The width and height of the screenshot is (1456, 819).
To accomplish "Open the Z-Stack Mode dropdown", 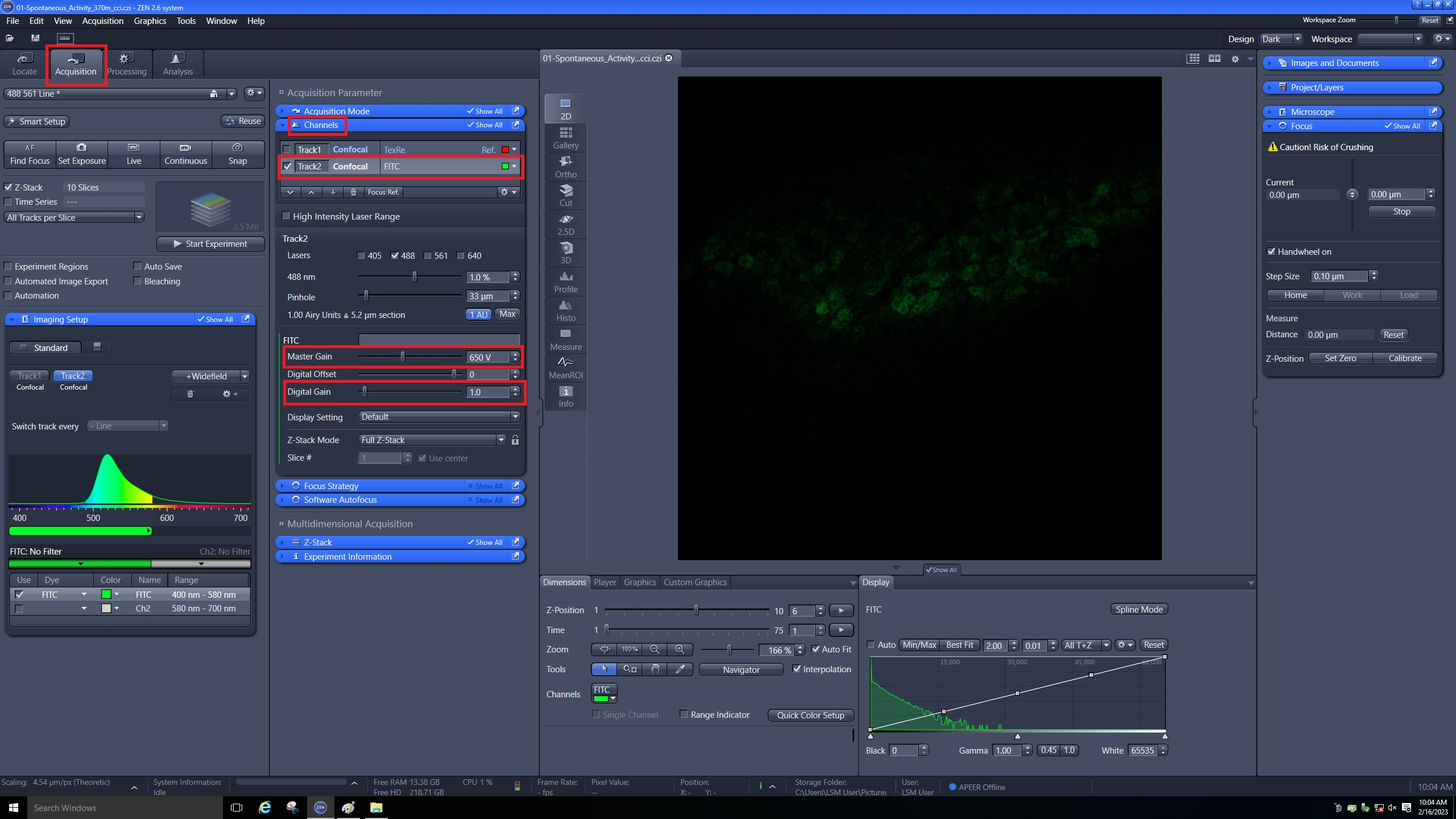I will [x=432, y=440].
